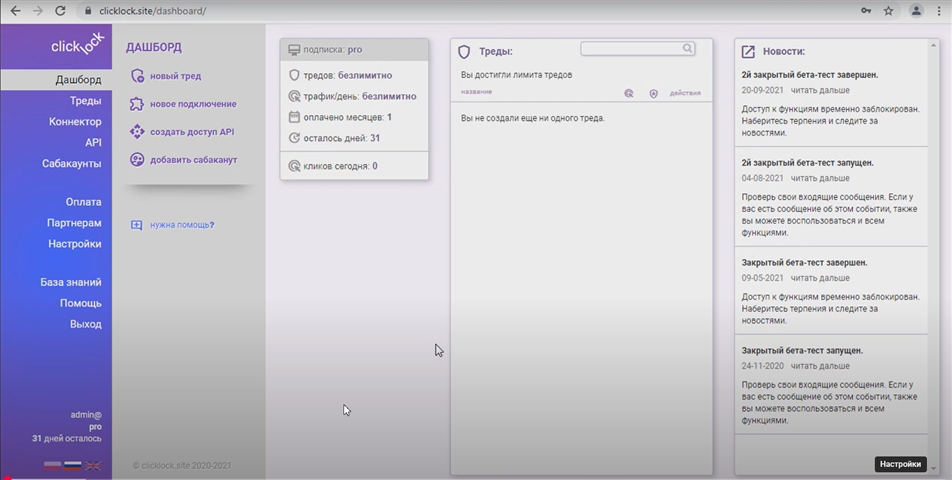Click the нужна помощь help icon
Viewport: 952px width, 480px height.
coord(137,225)
